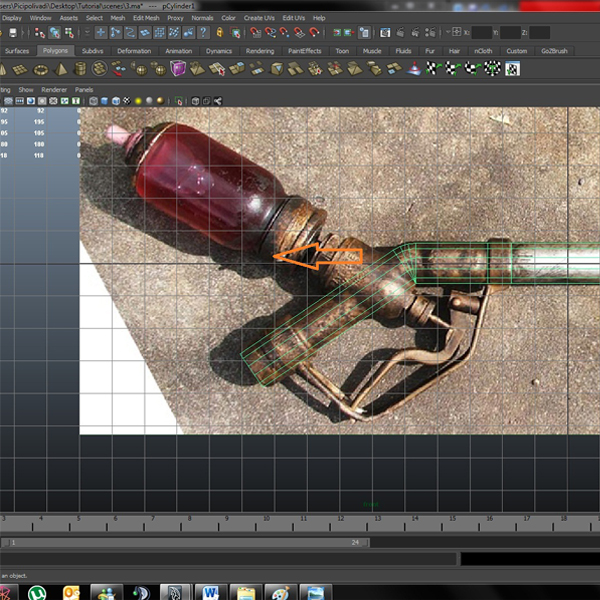Viewport: 600px width, 600px height.
Task: Open the Panels menu
Action: tap(84, 90)
